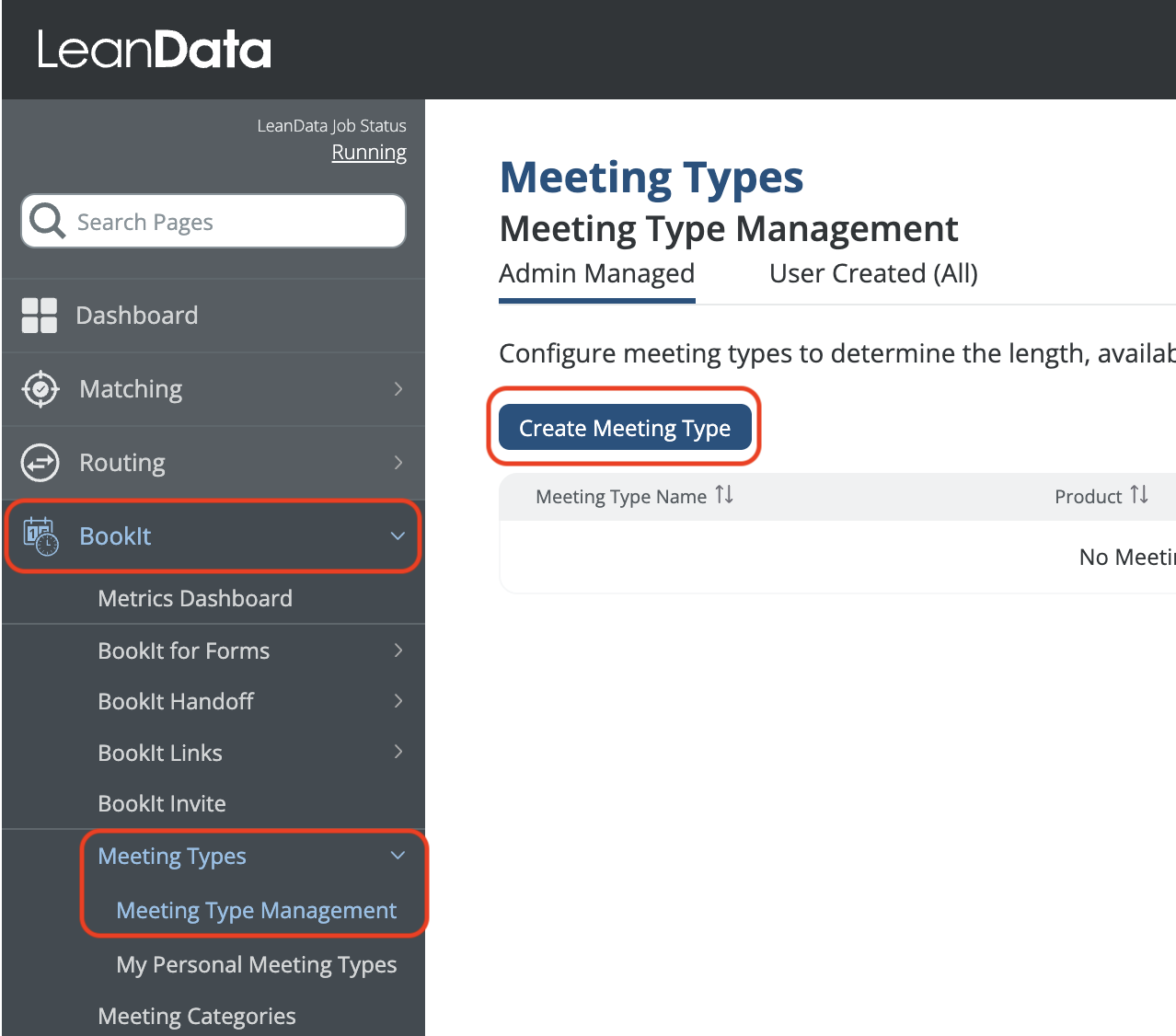Click the BookIt calendar clock icon
The height and width of the screenshot is (1036, 1176).
coord(40,536)
